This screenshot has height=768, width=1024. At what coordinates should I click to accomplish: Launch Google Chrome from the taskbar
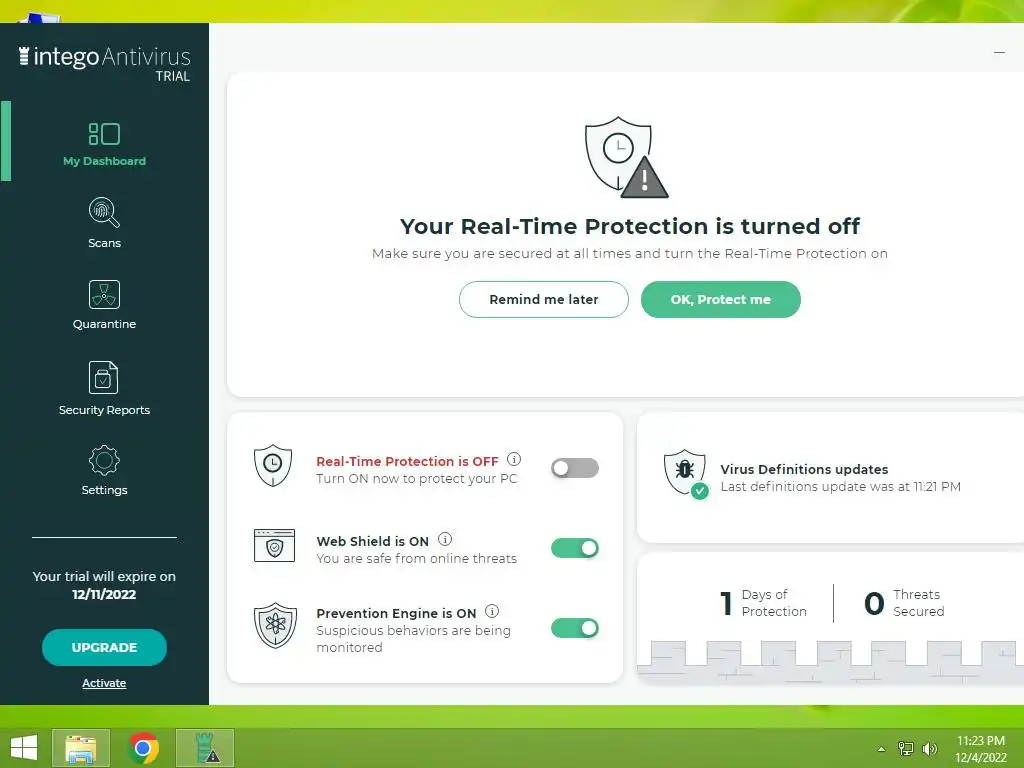(x=143, y=748)
